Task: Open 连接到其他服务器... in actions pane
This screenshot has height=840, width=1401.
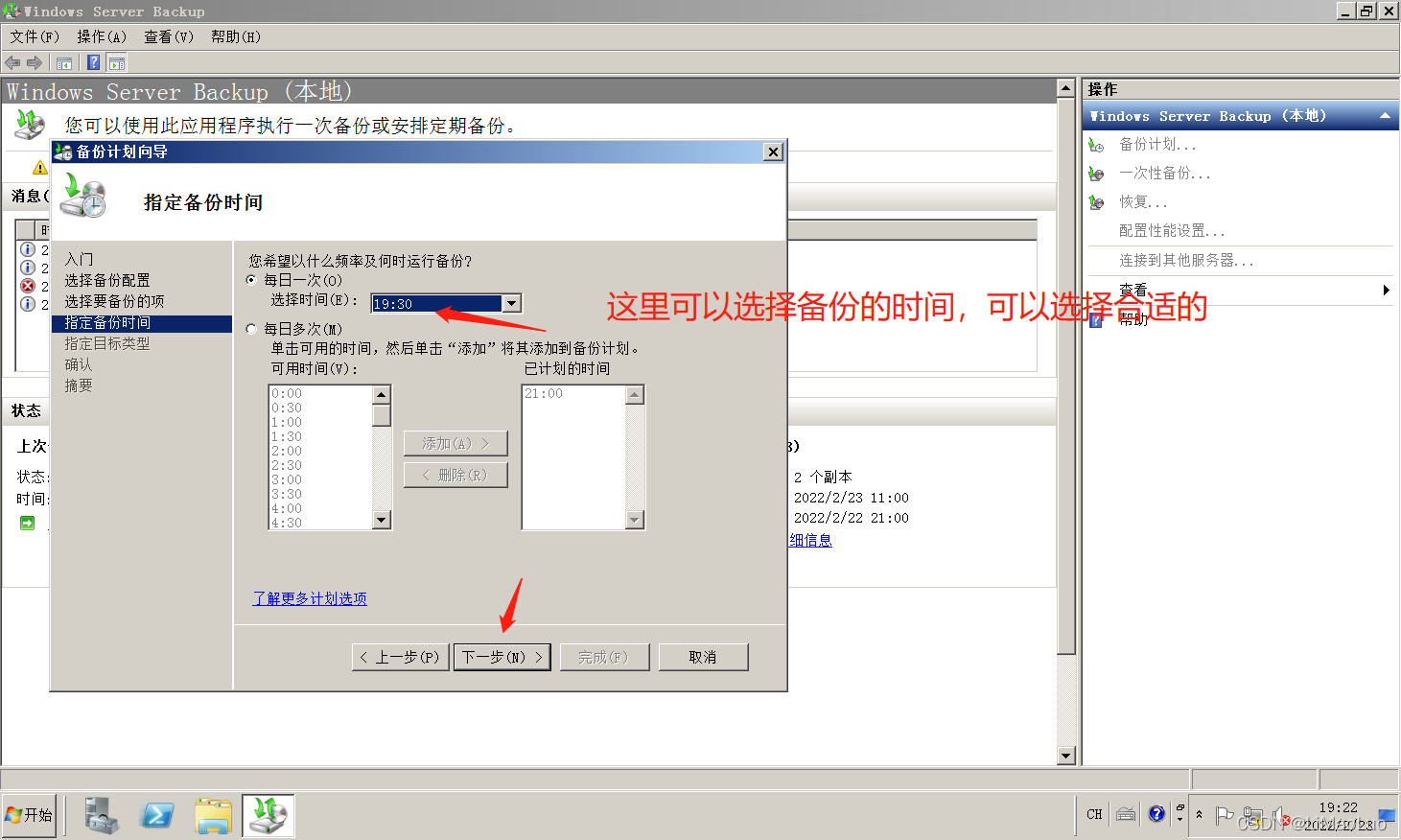Action: coord(1186,260)
